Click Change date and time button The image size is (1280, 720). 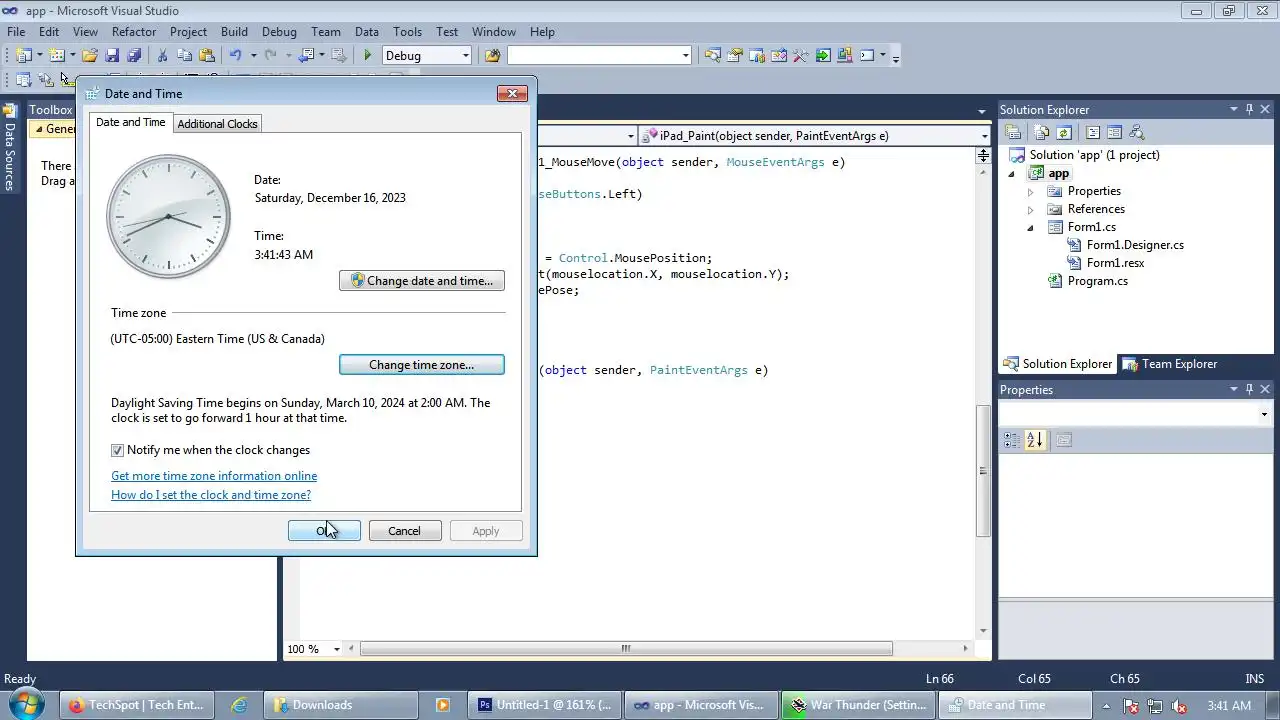point(422,281)
